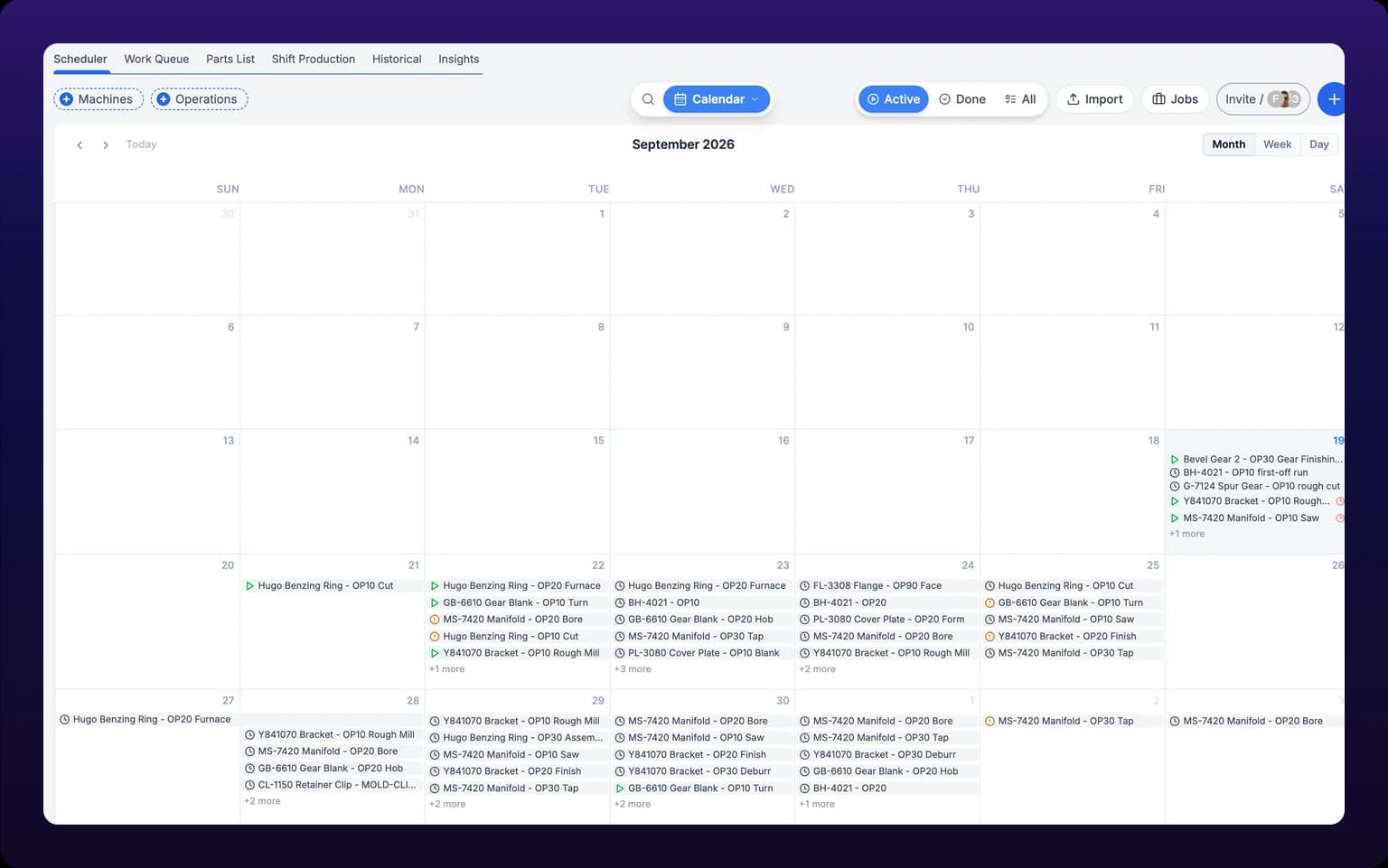This screenshot has height=868, width=1388.
Task: Click orange clock icon of MS-7420 Manifold OP30 Tap on Friday 2
Action: tap(989, 722)
